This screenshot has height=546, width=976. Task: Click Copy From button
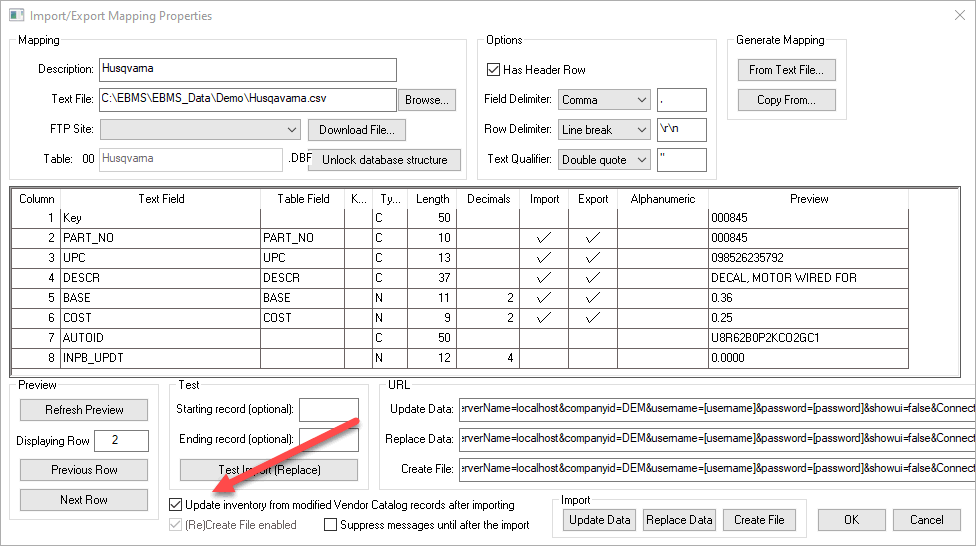[786, 100]
